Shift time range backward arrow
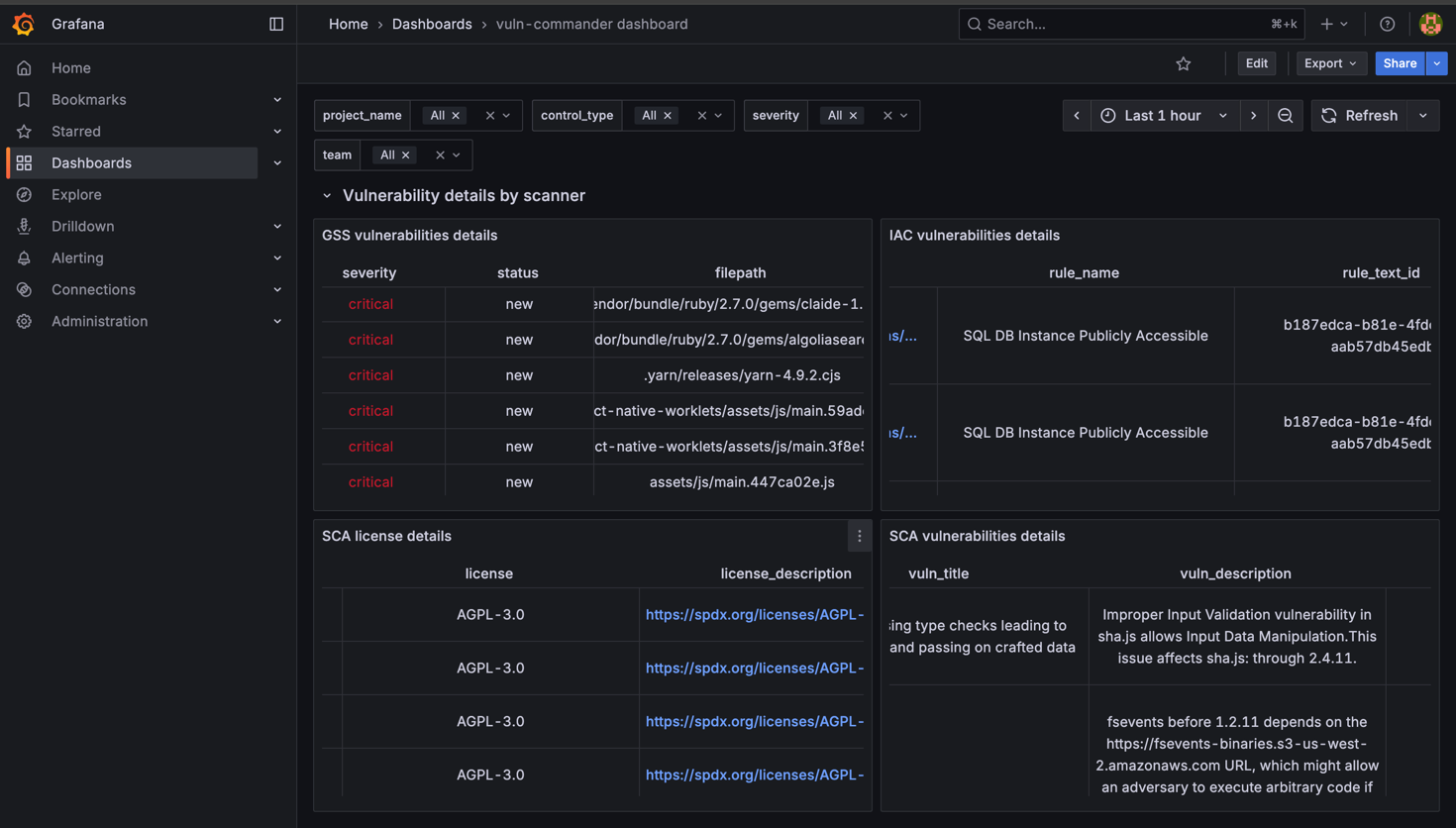1456x828 pixels. 1077,116
